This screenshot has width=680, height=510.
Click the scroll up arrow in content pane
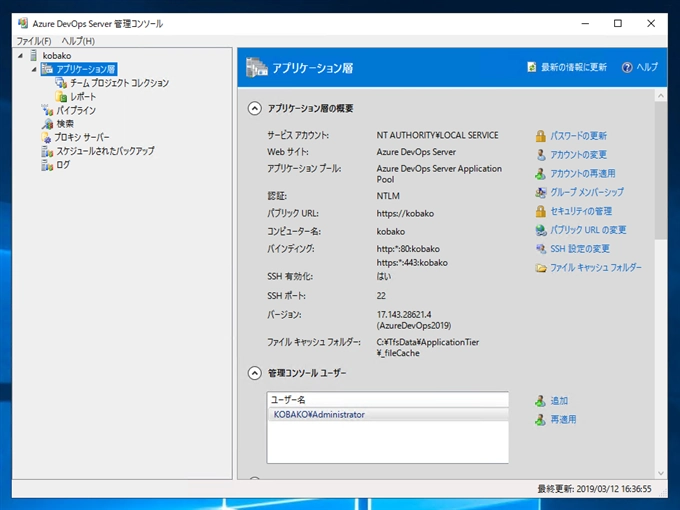[x=660, y=96]
